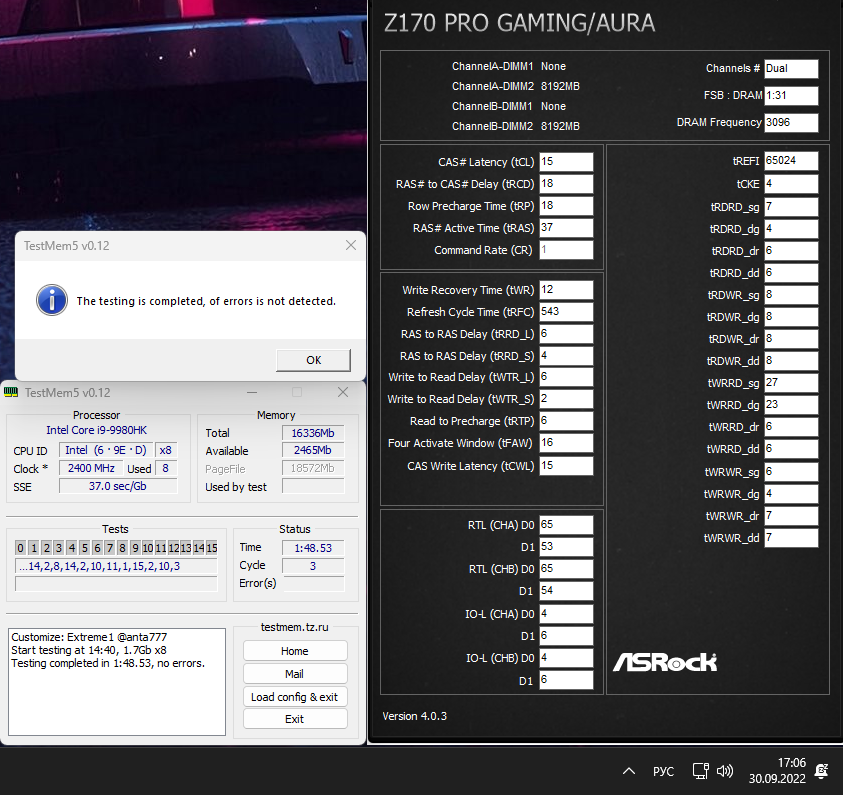The height and width of the screenshot is (795, 843).
Task: Click the Exit button in TestMem5
Action: point(295,719)
